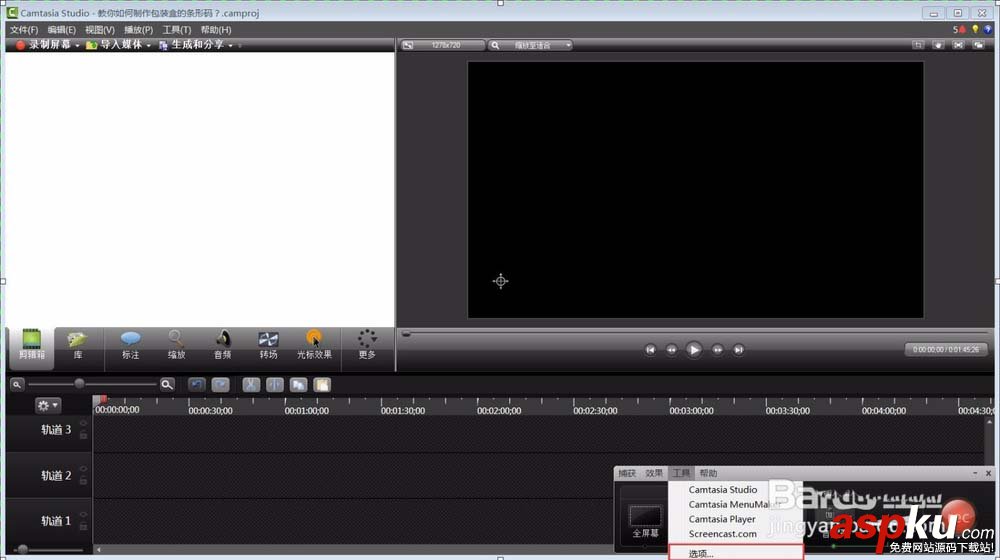Click the notification bell icon
The height and width of the screenshot is (560, 1000).
(x=962, y=29)
